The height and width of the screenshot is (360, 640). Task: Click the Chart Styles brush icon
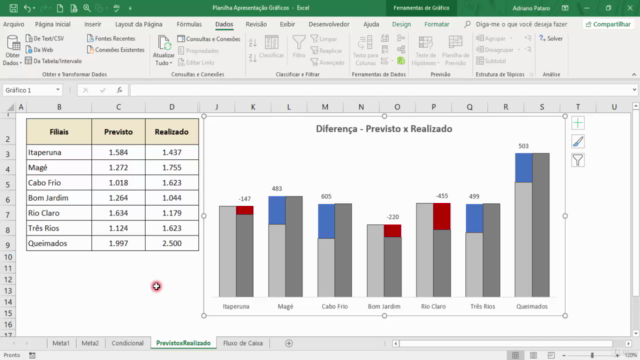coord(578,142)
